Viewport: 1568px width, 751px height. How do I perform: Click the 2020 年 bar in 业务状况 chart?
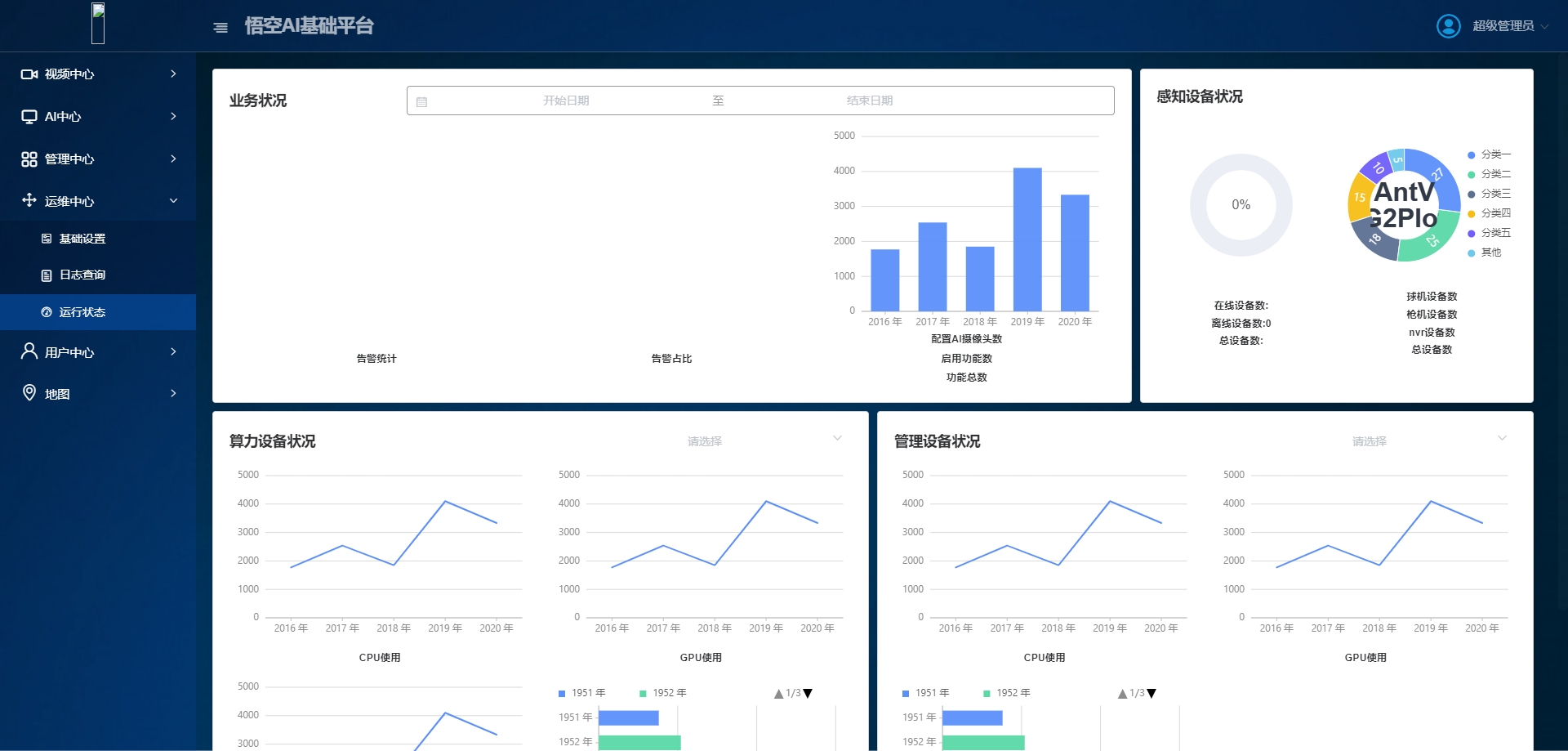1075,253
